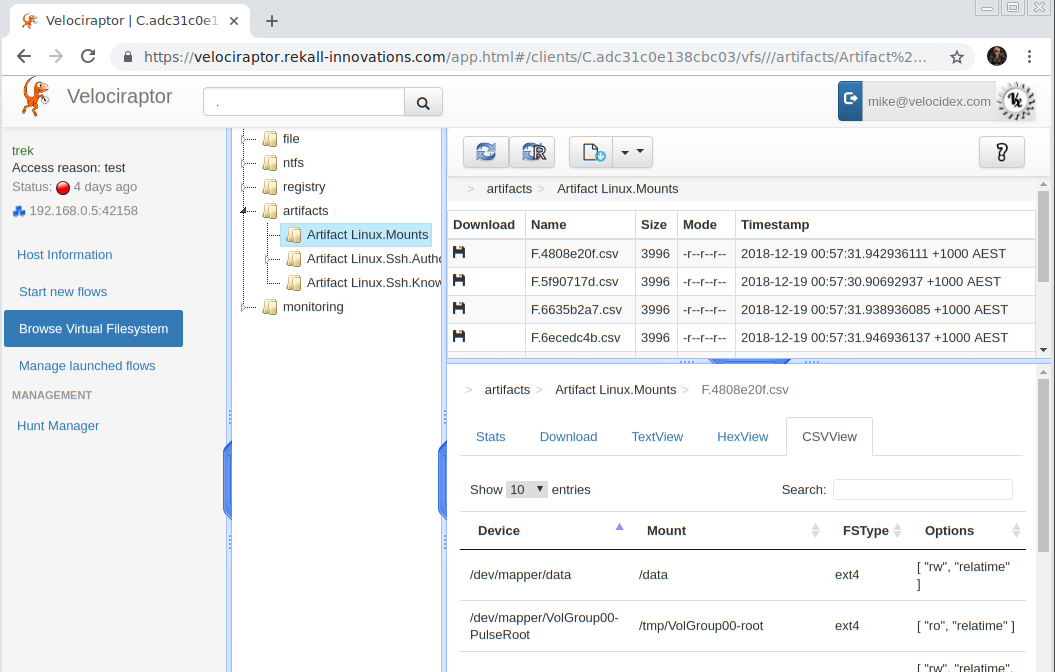Viewport: 1055px width, 672px height.
Task: Switch to the TextView tab
Action: tap(657, 437)
